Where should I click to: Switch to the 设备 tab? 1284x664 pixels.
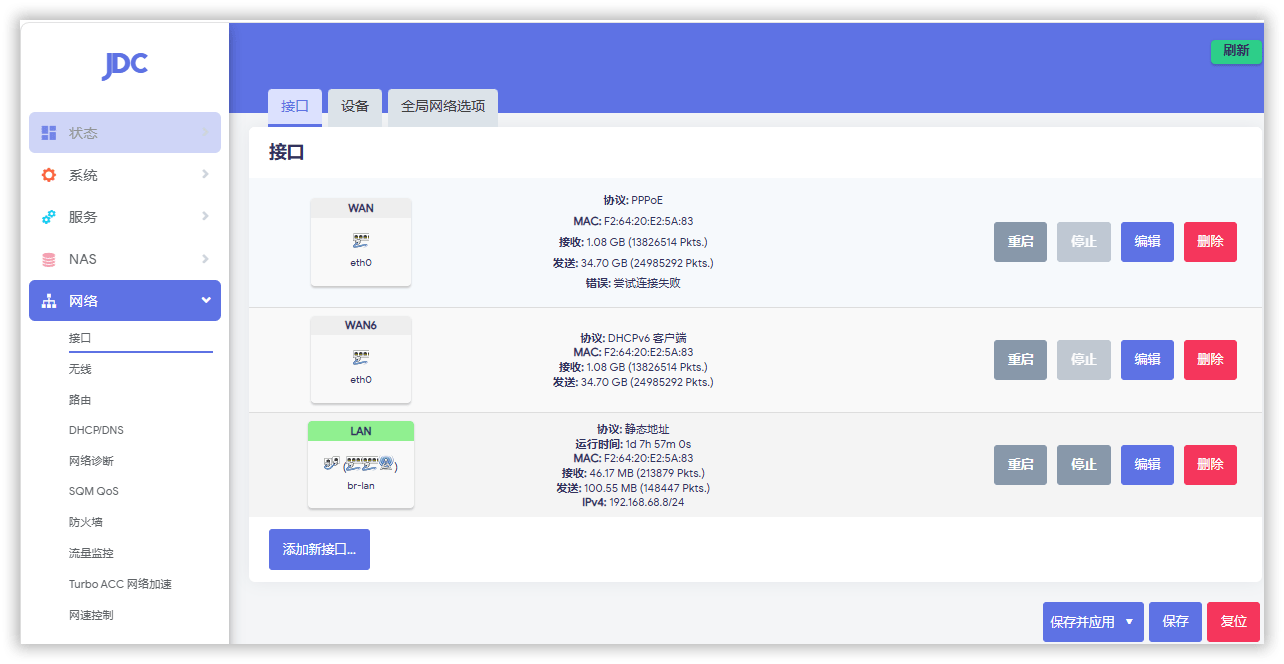pyautogui.click(x=355, y=106)
